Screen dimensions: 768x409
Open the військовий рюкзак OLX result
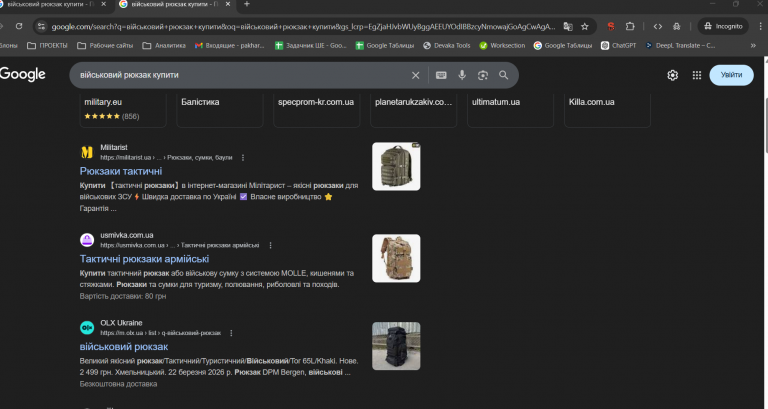tap(124, 347)
